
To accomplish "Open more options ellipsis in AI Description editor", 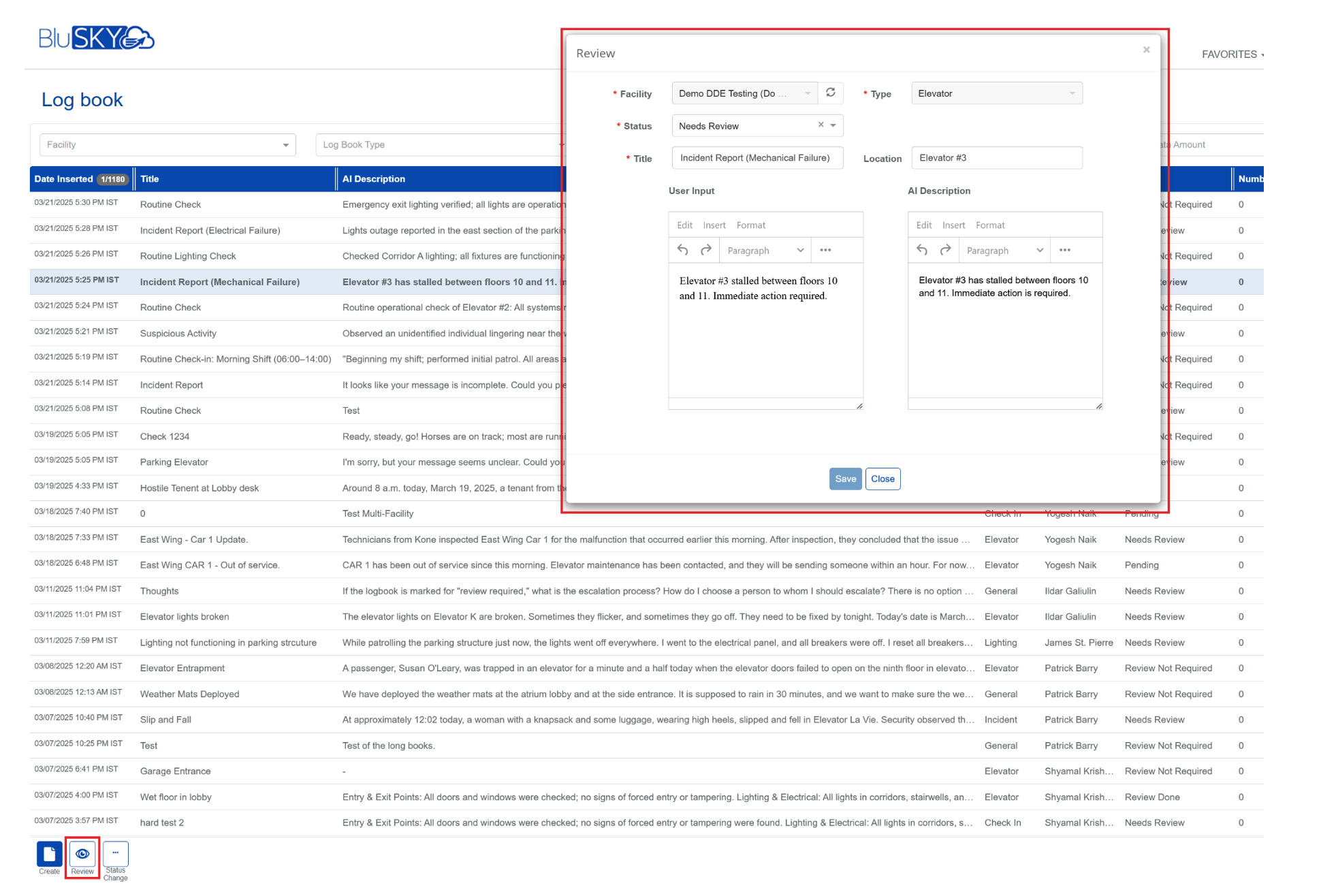I will tap(1065, 250).
